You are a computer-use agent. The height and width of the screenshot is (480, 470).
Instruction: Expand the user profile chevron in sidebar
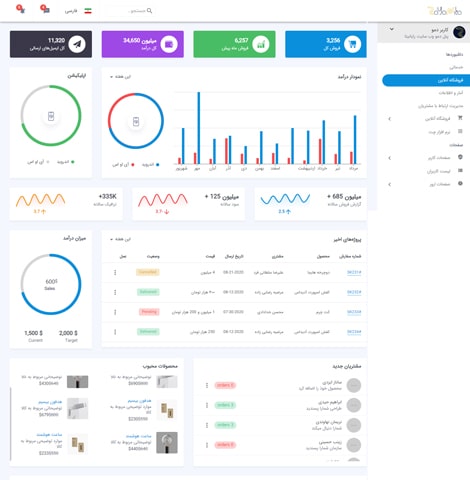(392, 29)
